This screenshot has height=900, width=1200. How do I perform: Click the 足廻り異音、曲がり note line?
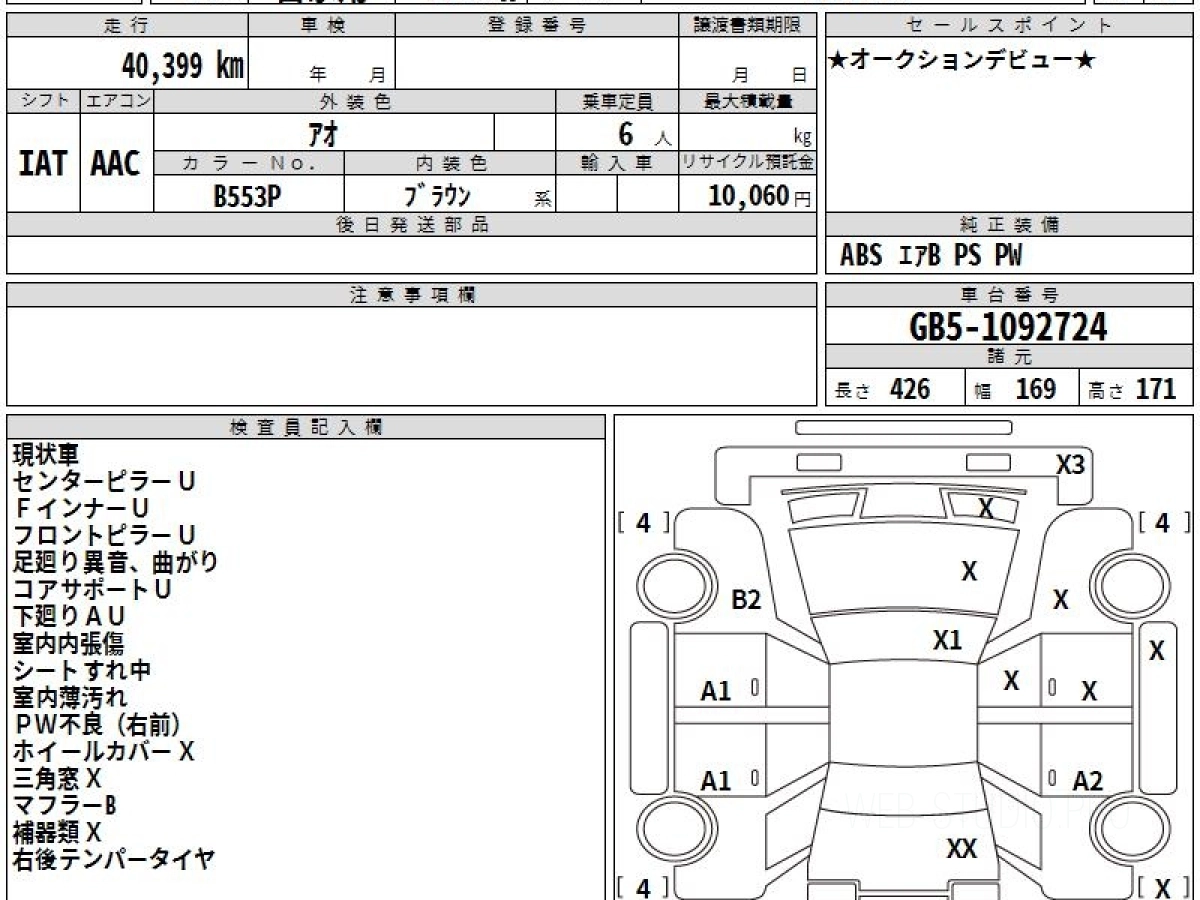tap(115, 563)
